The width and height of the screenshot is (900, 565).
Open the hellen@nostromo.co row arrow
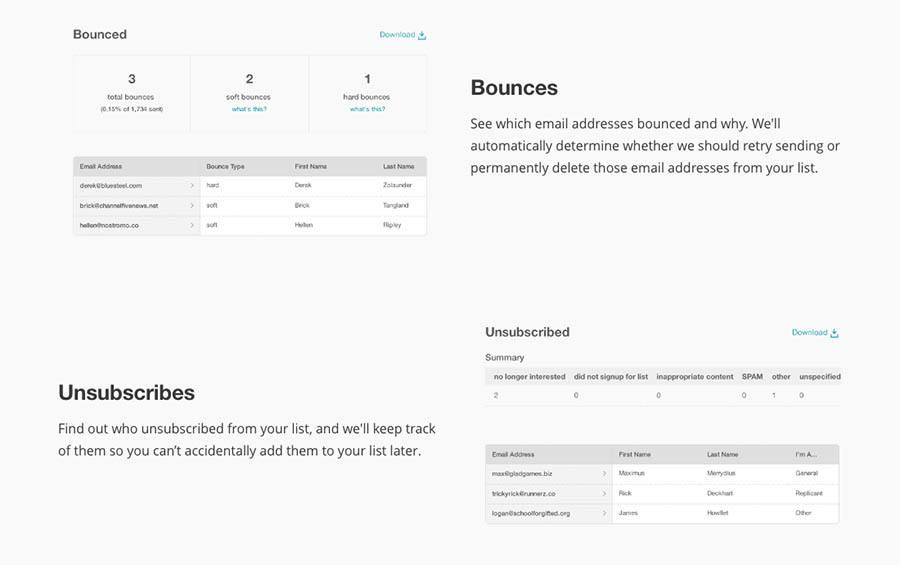point(192,225)
